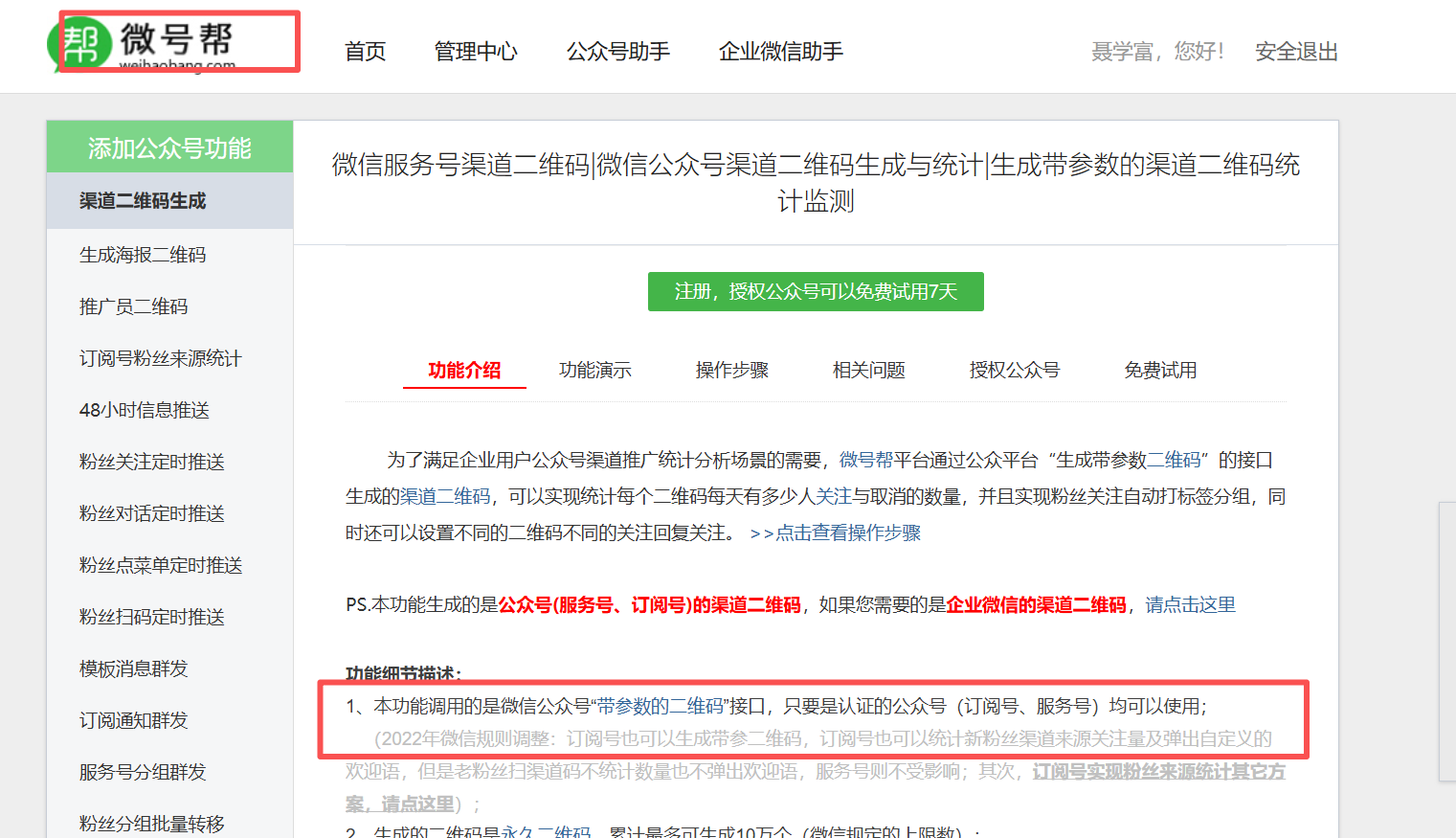Click >>点击查看操作步骤 link
Screen dimensions: 1456x838
click(836, 533)
